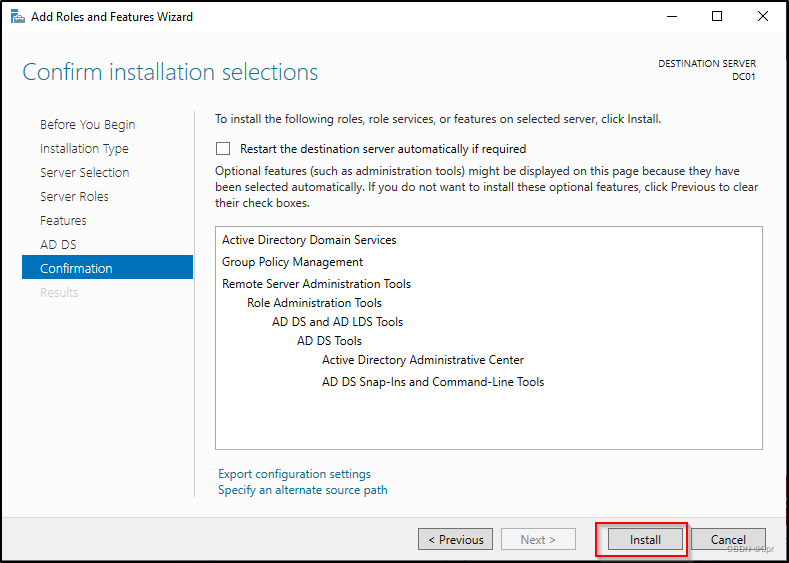Viewport: 789px width, 563px height.
Task: Click the Previous button
Action: click(455, 539)
